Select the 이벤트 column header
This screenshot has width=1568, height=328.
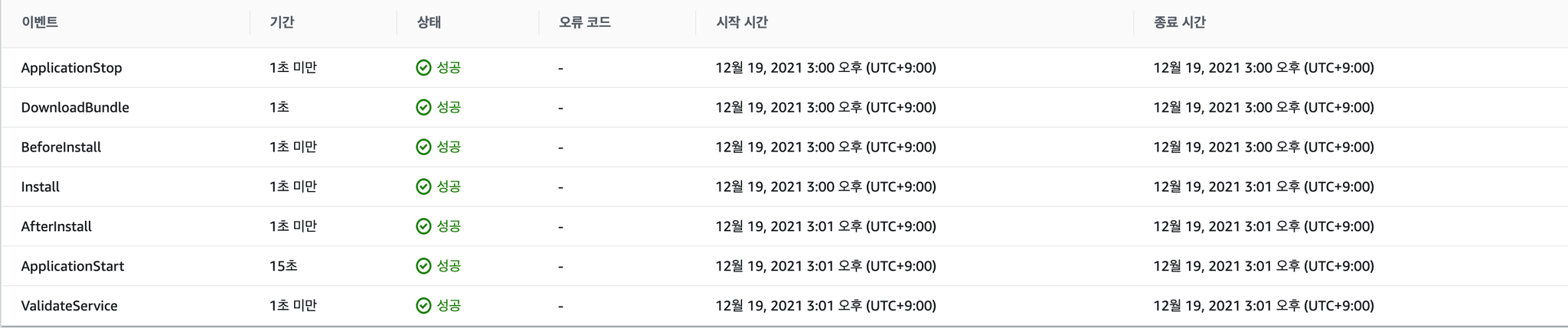point(40,22)
